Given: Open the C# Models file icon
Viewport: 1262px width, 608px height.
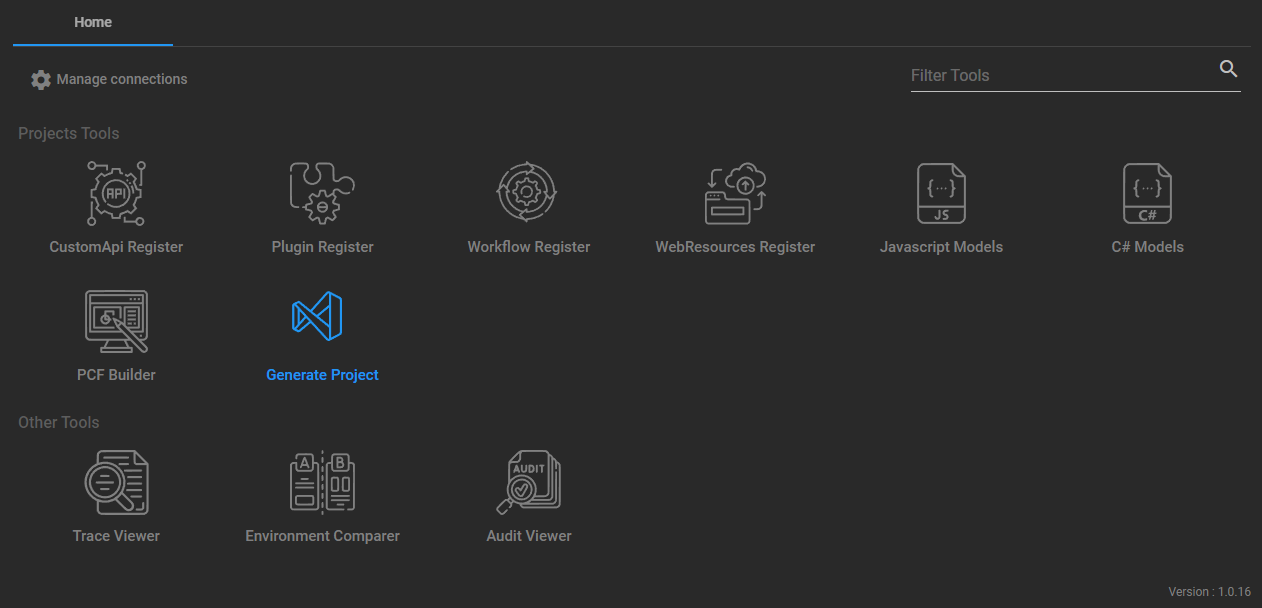Looking at the screenshot, I should point(1147,193).
